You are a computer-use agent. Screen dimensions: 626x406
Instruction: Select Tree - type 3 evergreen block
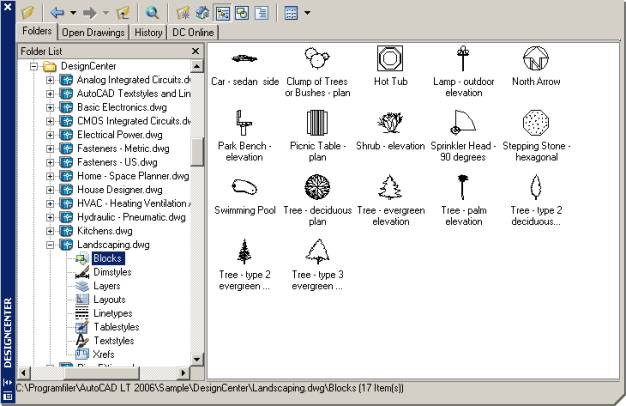click(317, 265)
